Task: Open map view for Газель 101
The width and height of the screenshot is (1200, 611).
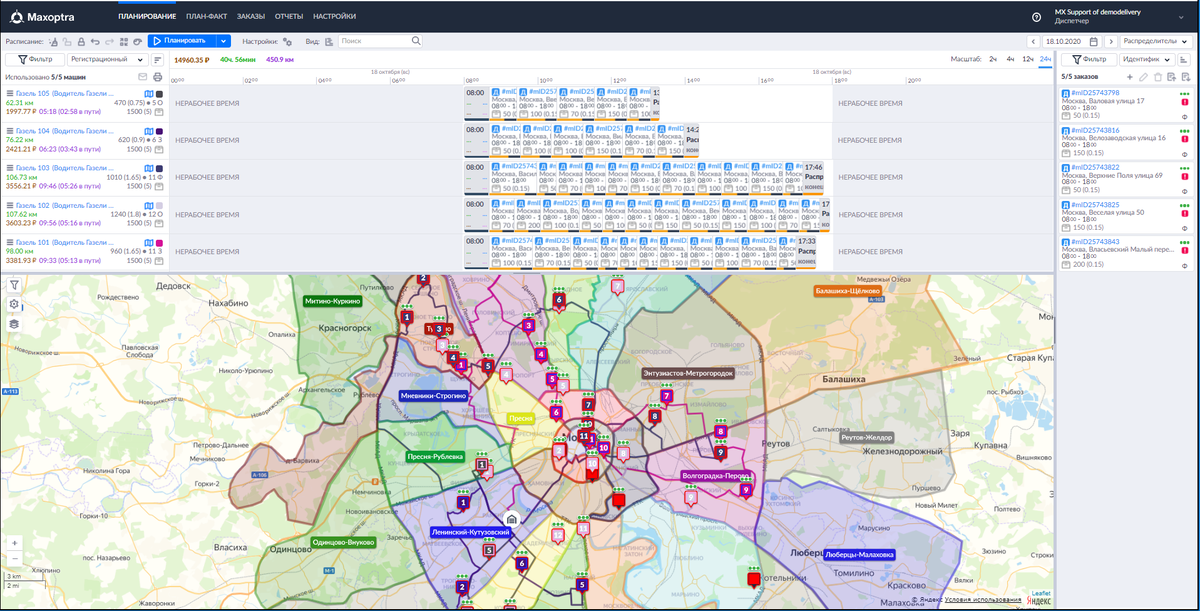Action: click(x=148, y=243)
